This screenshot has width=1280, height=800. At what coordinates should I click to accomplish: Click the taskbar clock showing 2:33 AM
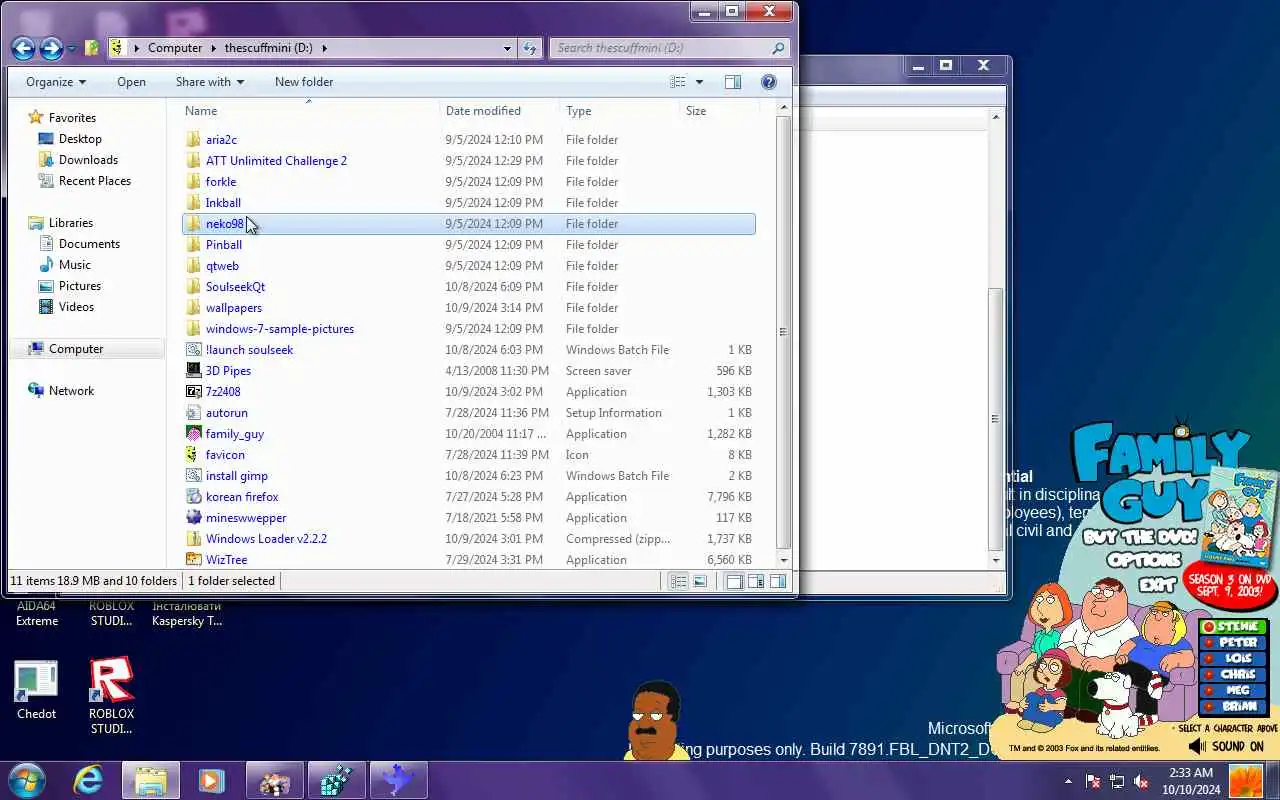pos(1190,781)
